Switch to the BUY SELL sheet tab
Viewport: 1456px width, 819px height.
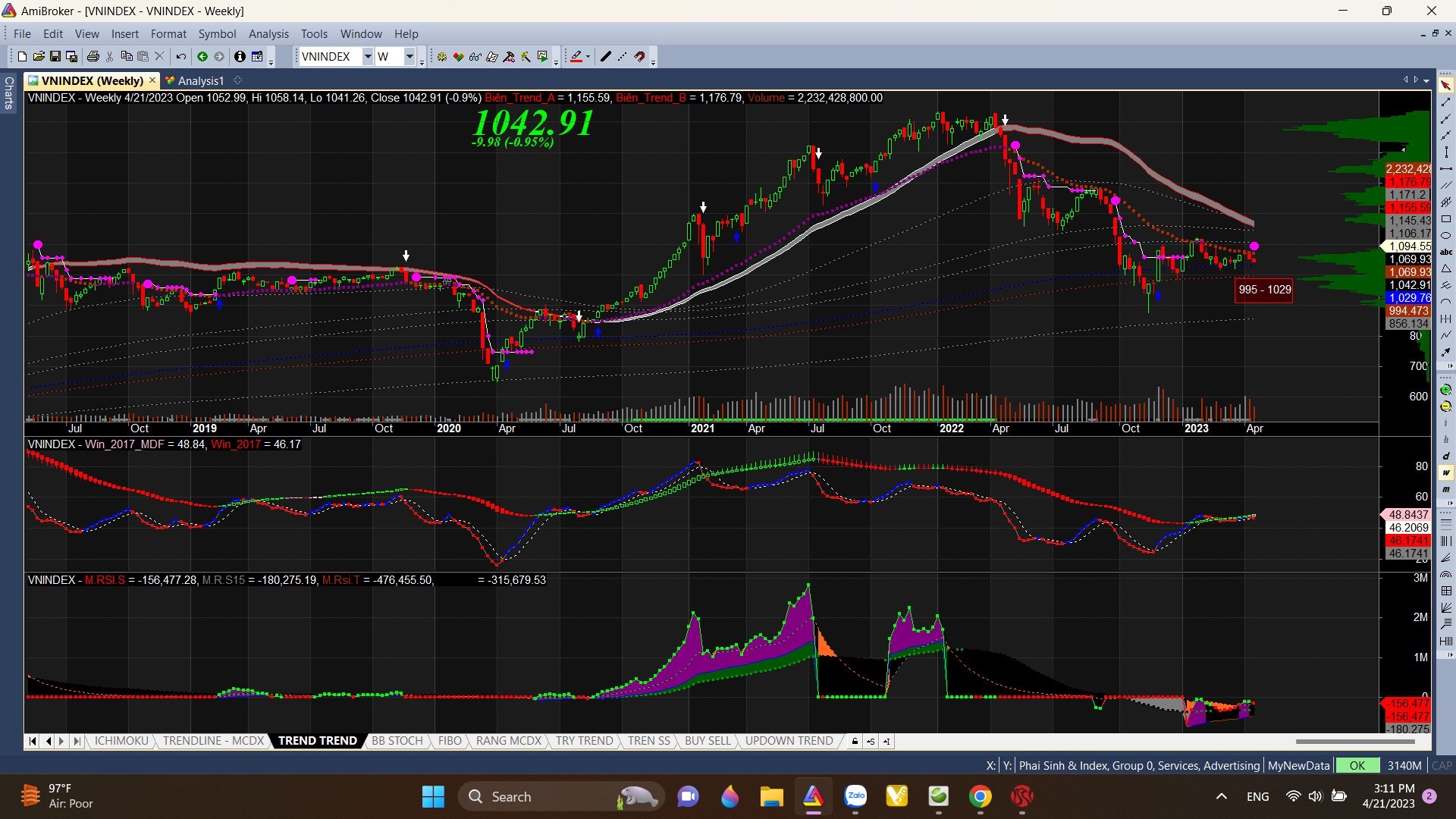point(708,741)
